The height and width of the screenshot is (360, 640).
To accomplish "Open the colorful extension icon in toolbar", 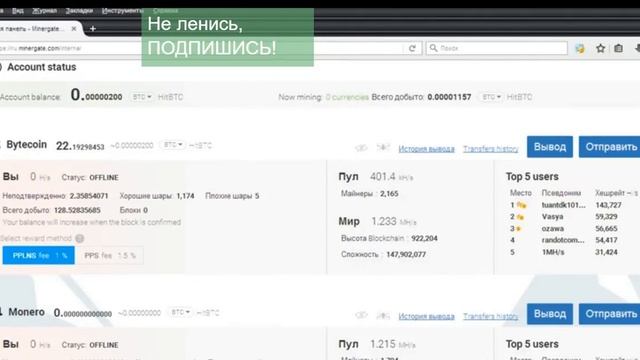I will (x=580, y=49).
